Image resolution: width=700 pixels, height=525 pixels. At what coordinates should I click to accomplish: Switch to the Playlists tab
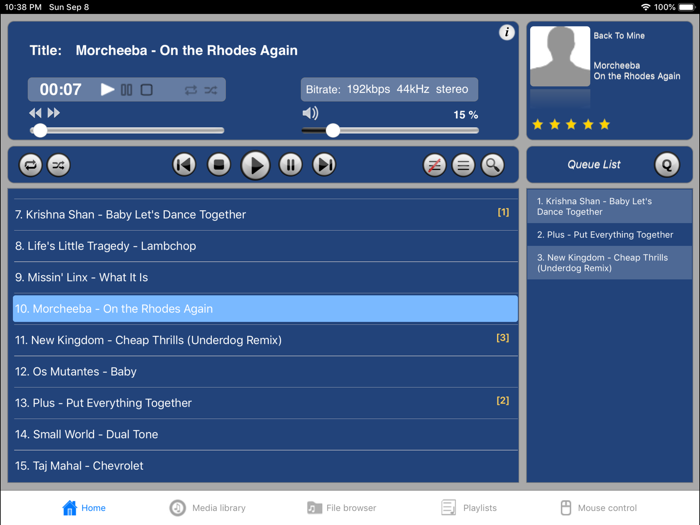pos(469,508)
